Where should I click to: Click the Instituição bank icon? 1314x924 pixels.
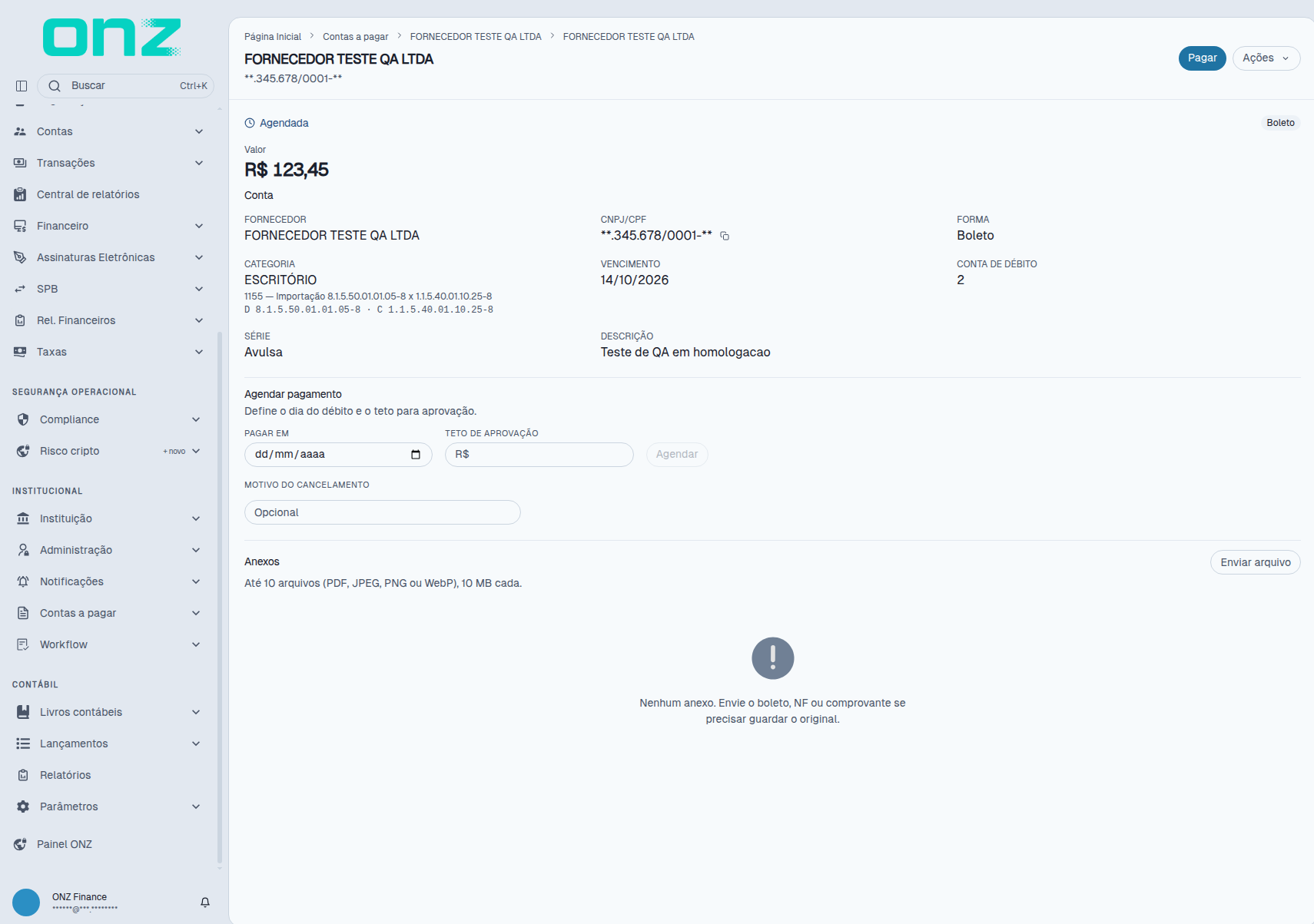(23, 518)
